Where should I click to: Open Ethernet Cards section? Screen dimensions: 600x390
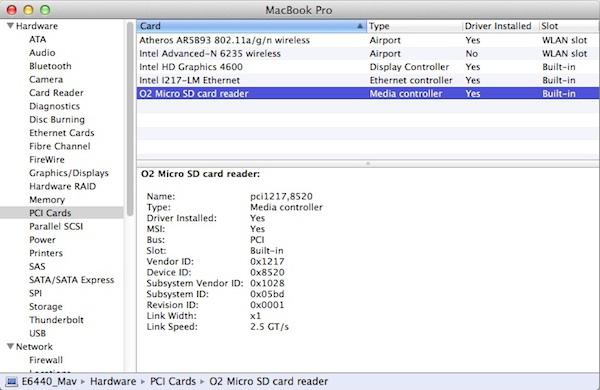coord(62,133)
